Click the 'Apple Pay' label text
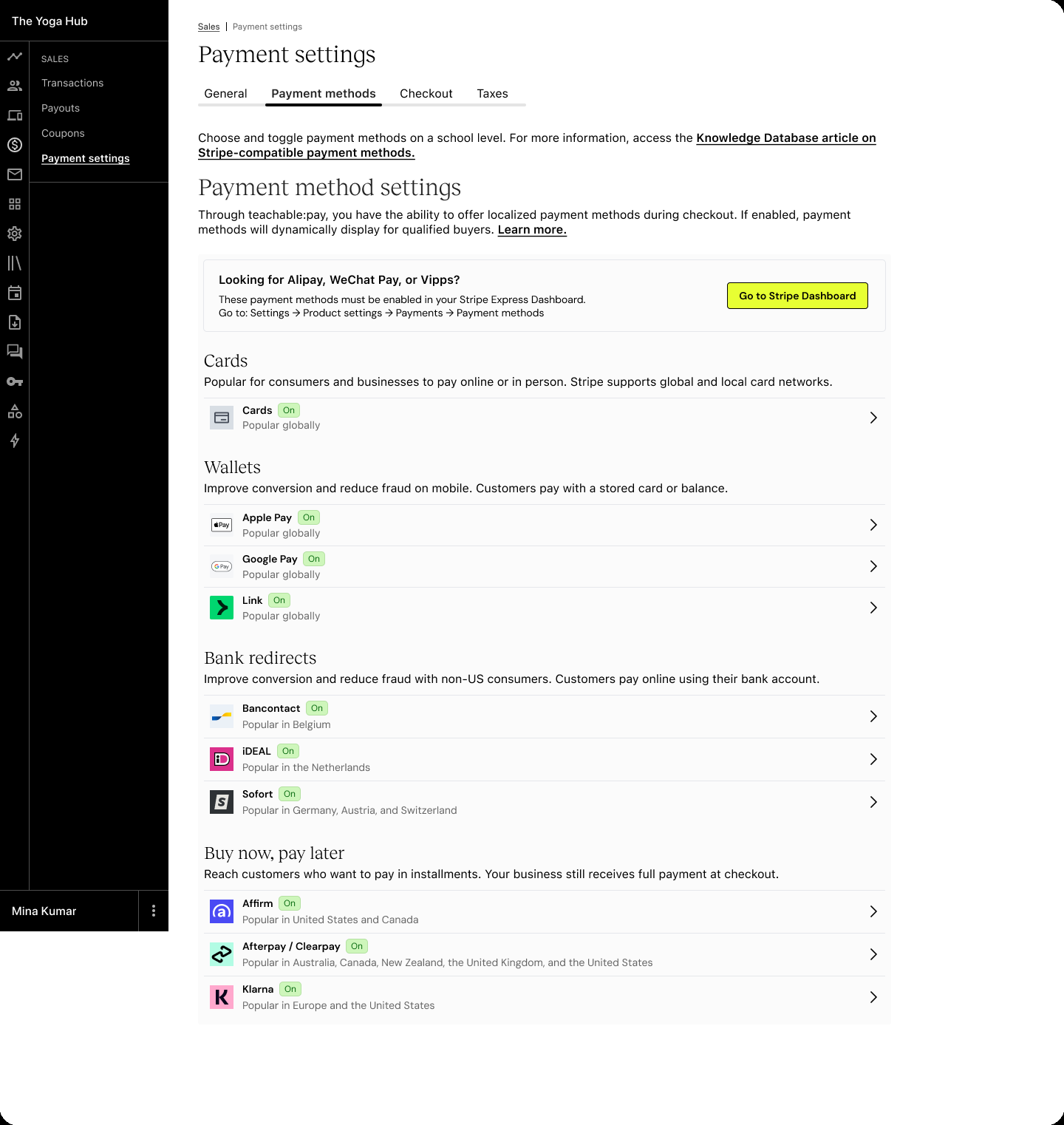The height and width of the screenshot is (1125, 1064). (x=267, y=517)
